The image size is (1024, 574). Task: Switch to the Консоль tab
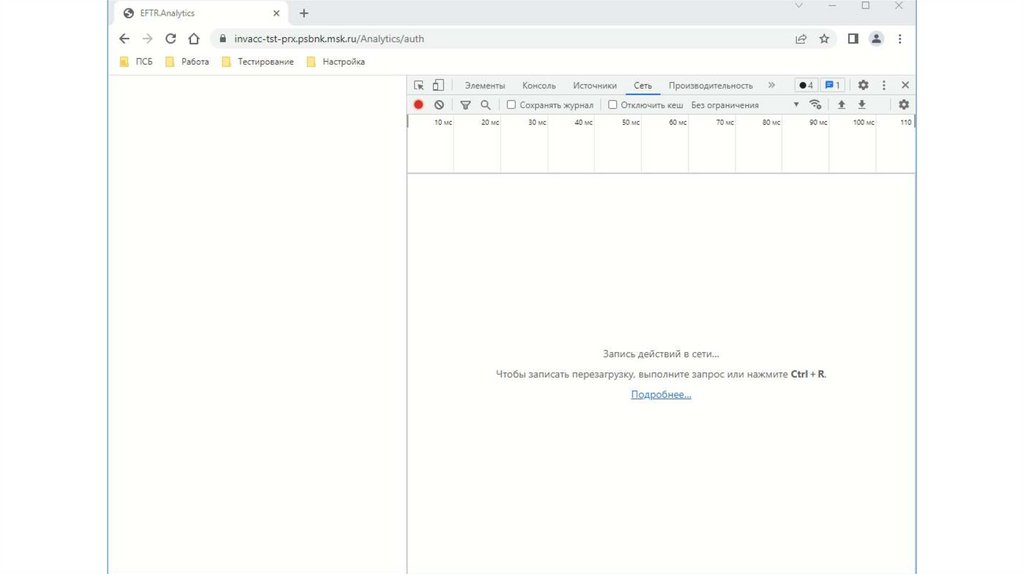538,86
